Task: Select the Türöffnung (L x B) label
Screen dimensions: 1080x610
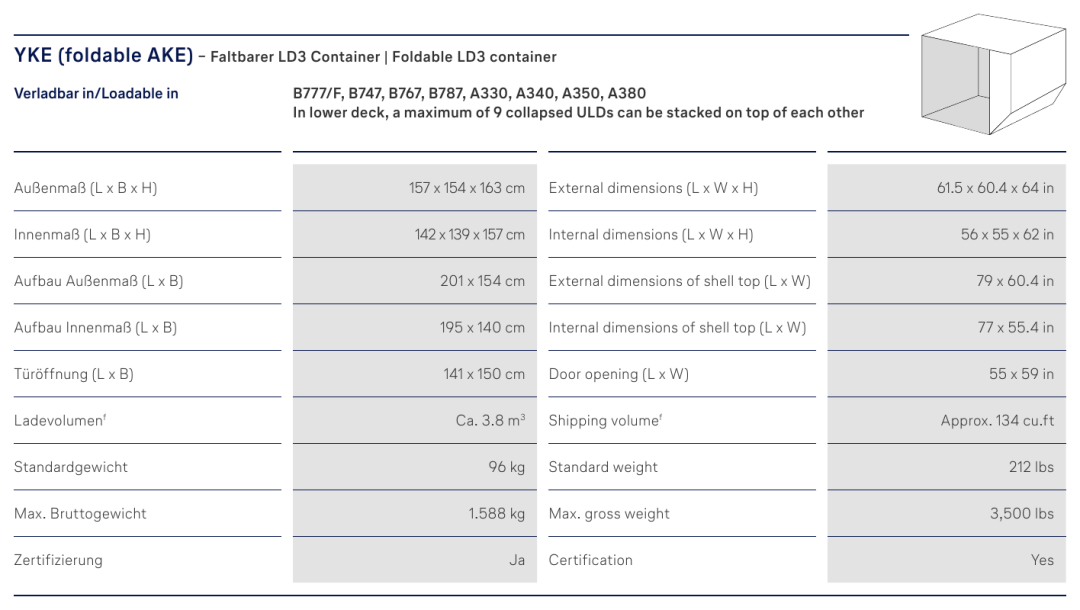Action: [74, 375]
